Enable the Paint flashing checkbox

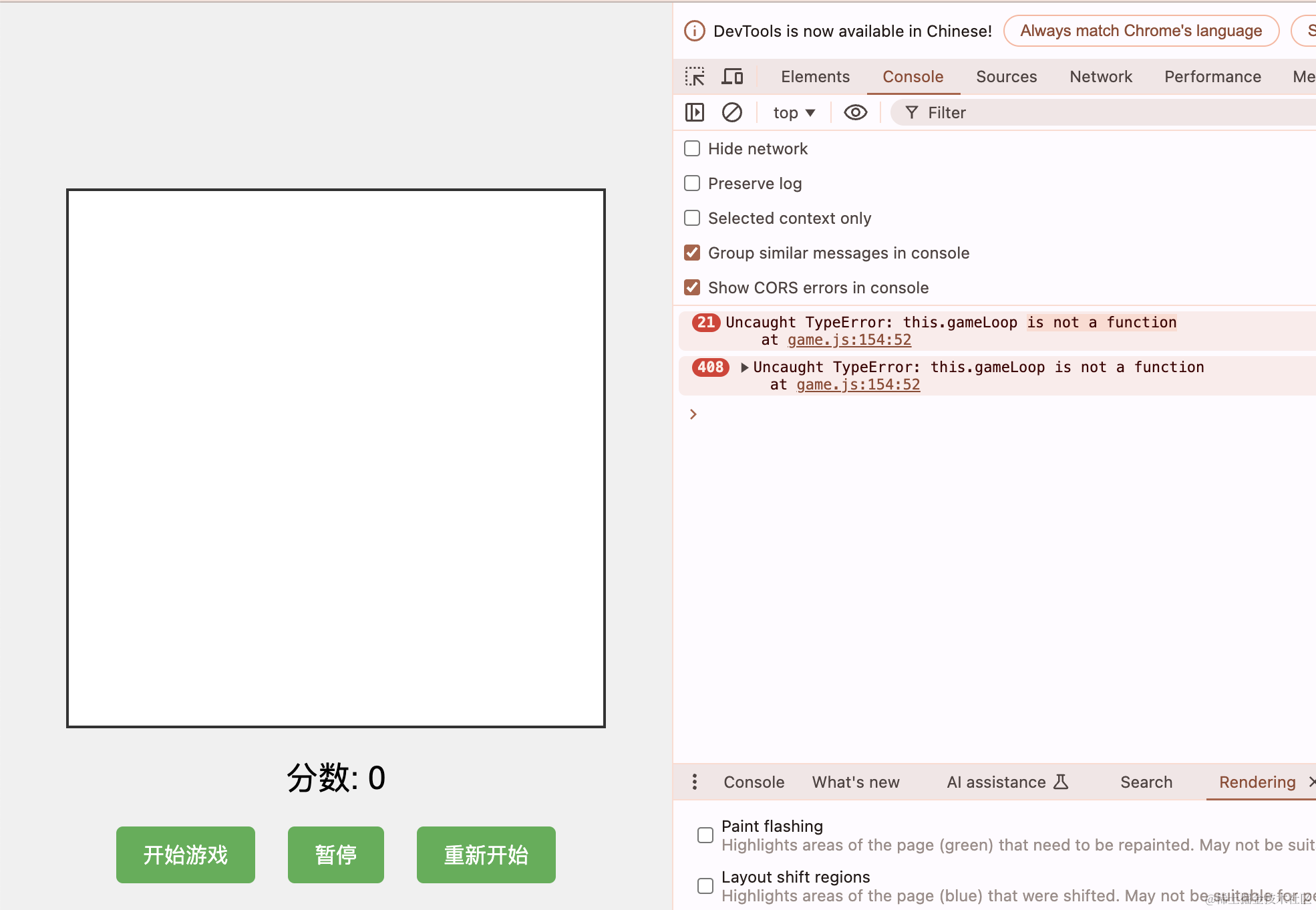click(x=705, y=835)
